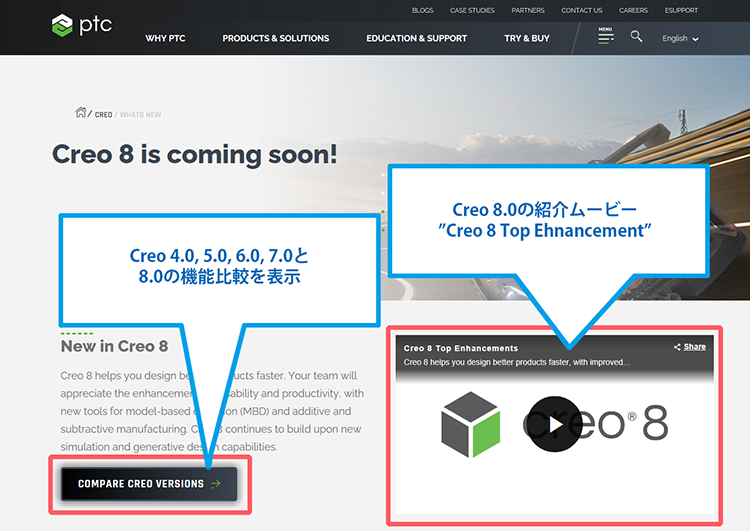Click the Creo 8 Top Enhancements video title
The width and height of the screenshot is (750, 531).
pos(461,348)
